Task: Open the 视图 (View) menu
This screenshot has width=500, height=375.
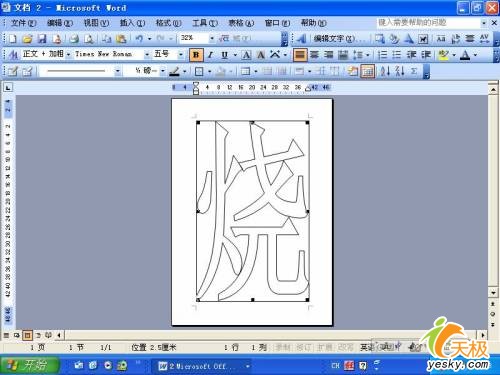Action: click(96, 23)
